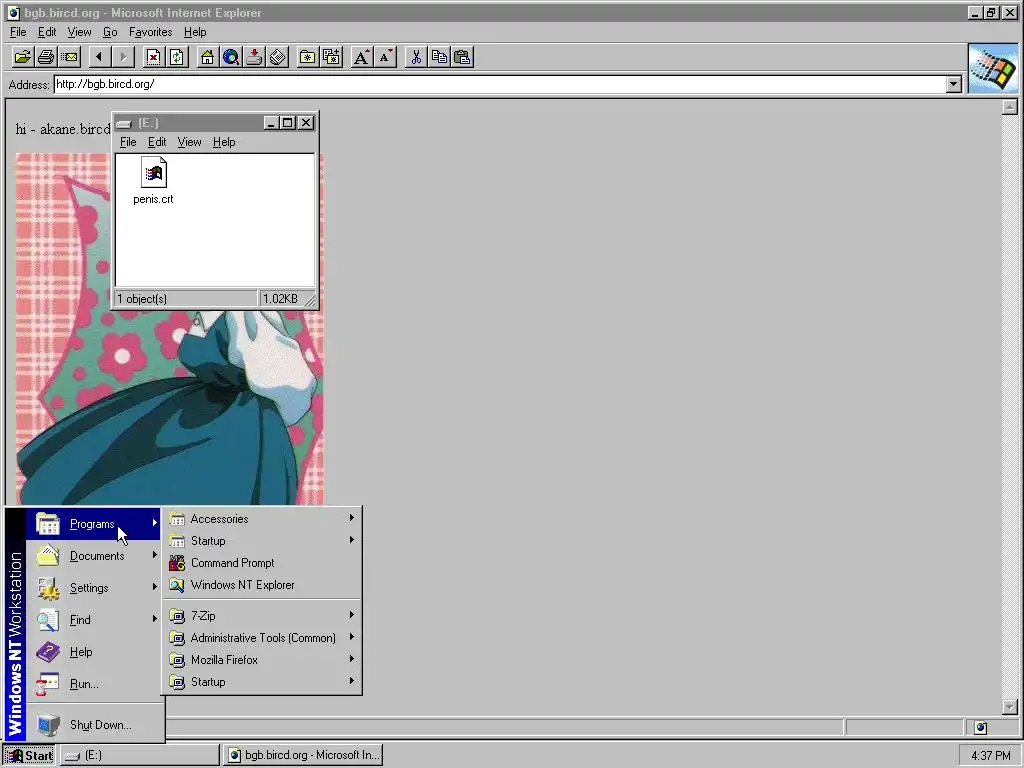
Task: Click the Print toolbar icon
Action: pos(46,57)
